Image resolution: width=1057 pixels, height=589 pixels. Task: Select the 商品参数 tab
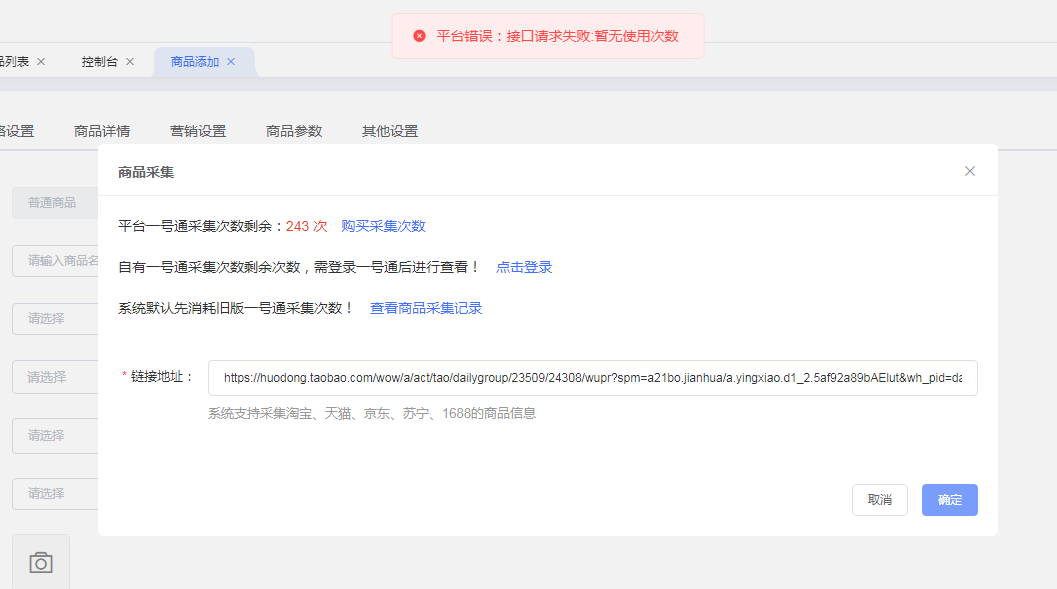tap(294, 131)
